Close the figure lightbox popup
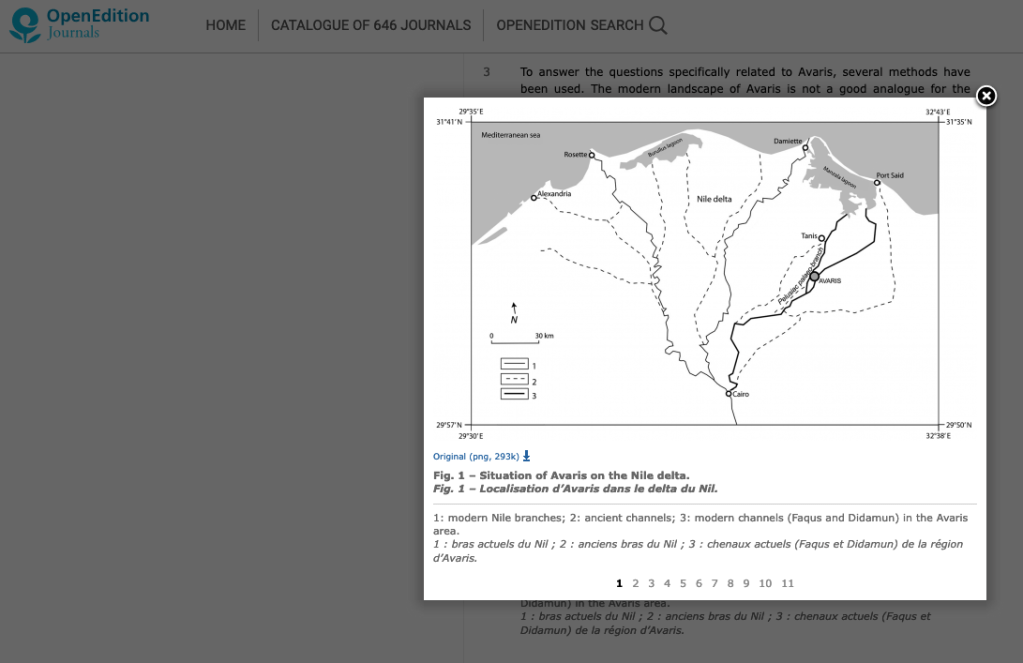This screenshot has width=1023, height=663. [x=986, y=96]
